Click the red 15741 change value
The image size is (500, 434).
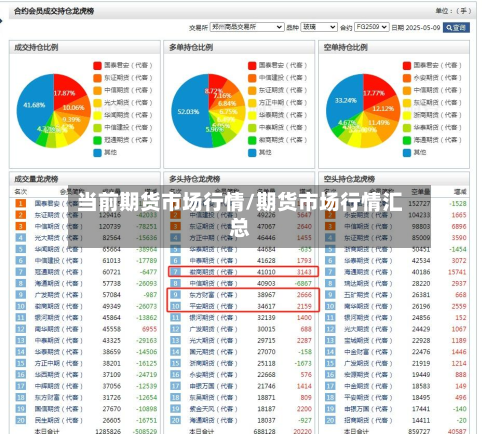[457, 272]
